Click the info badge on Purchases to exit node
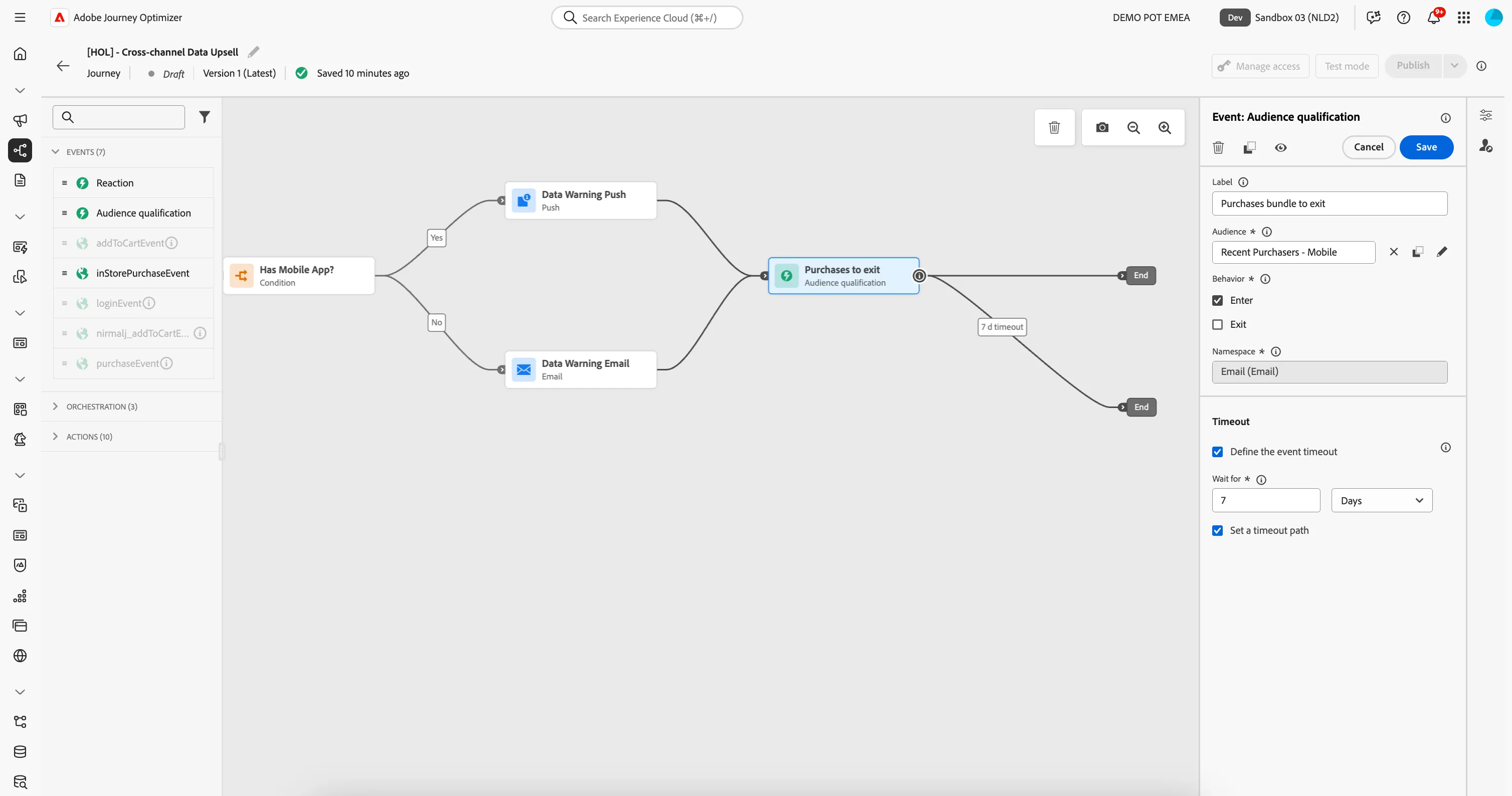This screenshot has height=796, width=1512. [x=919, y=276]
